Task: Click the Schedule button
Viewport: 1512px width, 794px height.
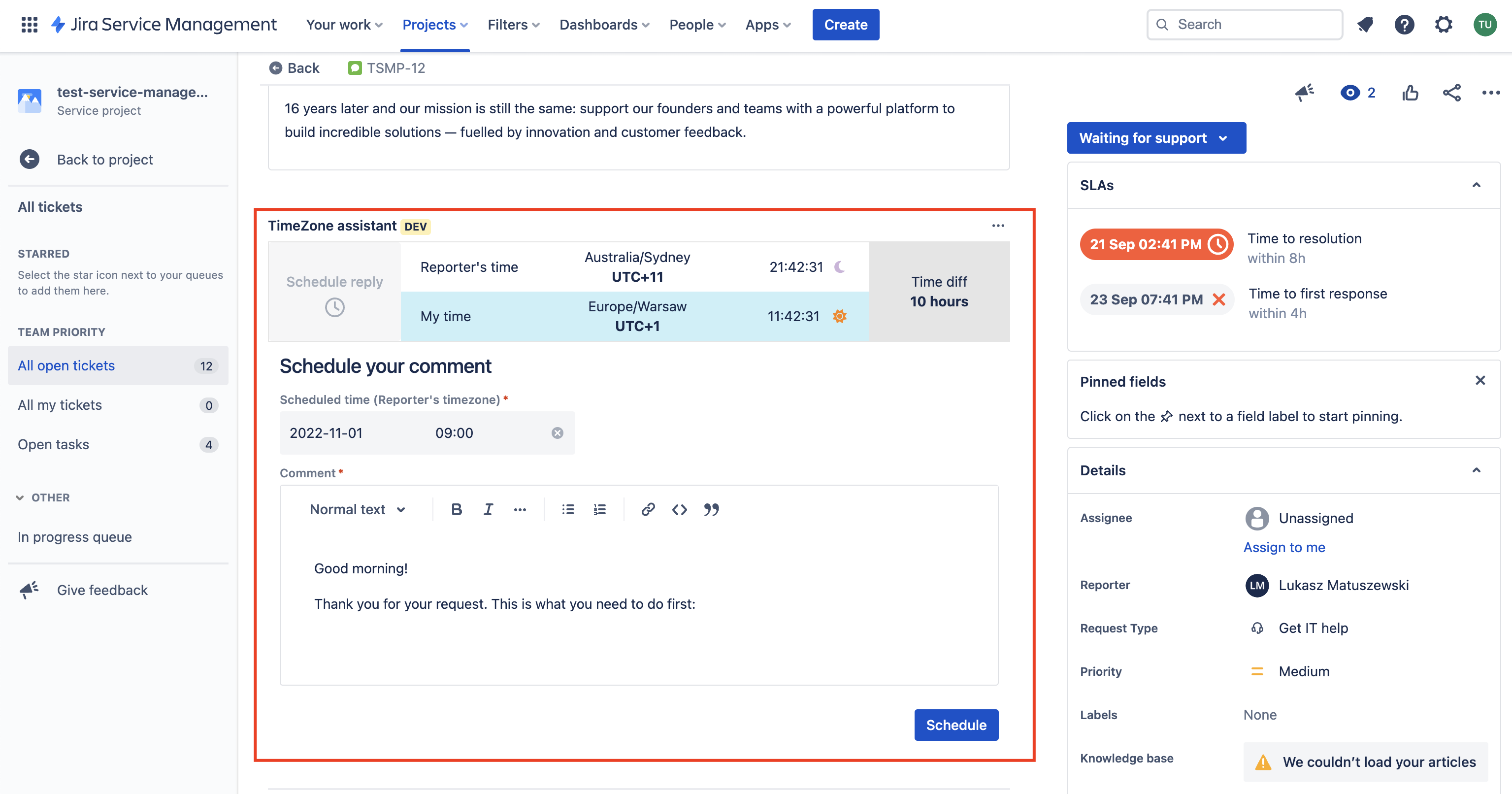Action: (955, 725)
